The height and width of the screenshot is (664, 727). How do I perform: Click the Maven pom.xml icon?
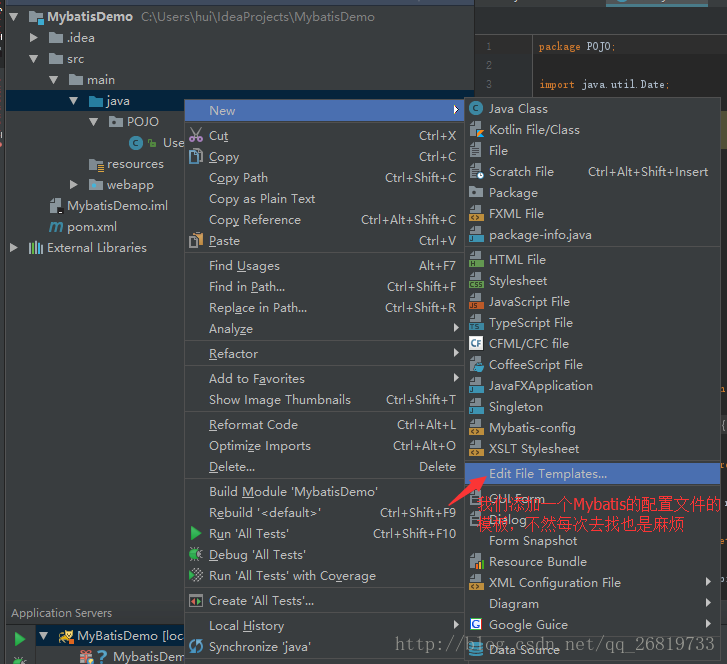tap(56, 227)
